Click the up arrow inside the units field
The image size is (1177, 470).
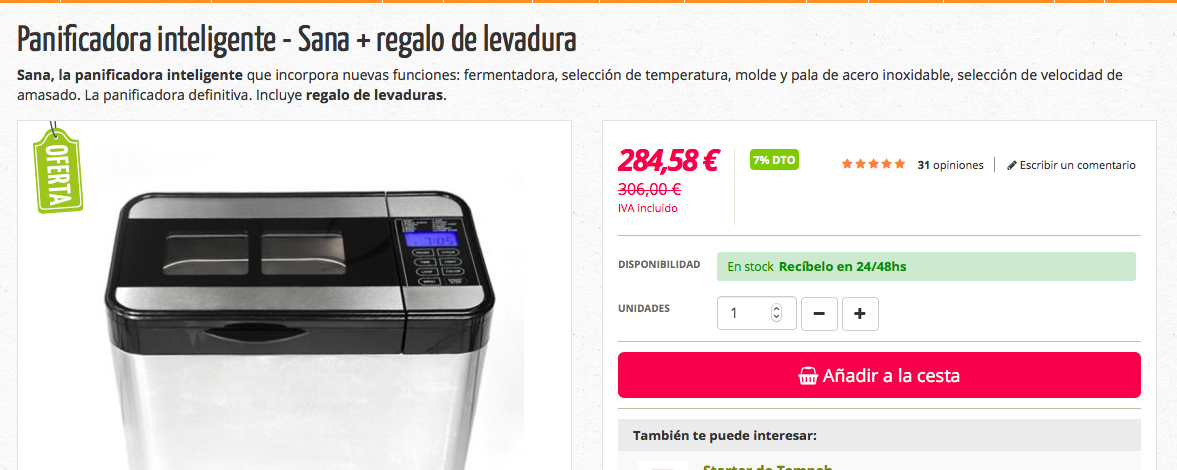777,309
